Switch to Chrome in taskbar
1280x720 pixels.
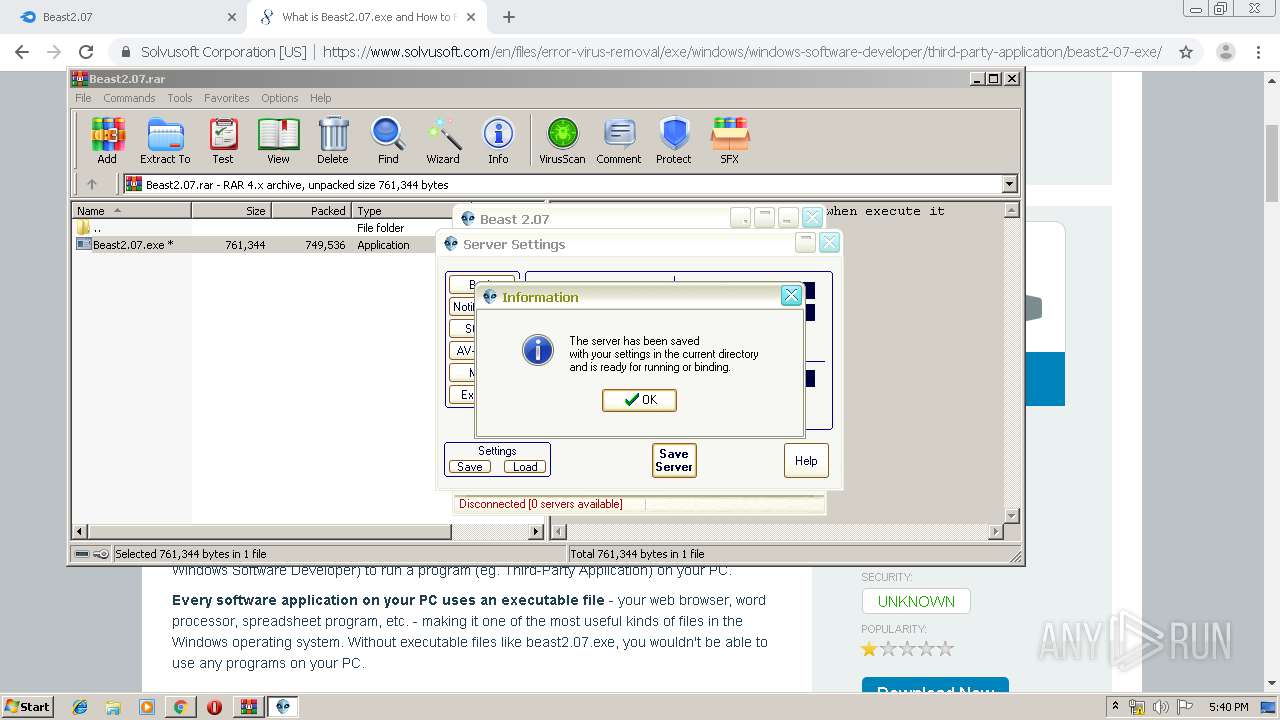point(180,707)
